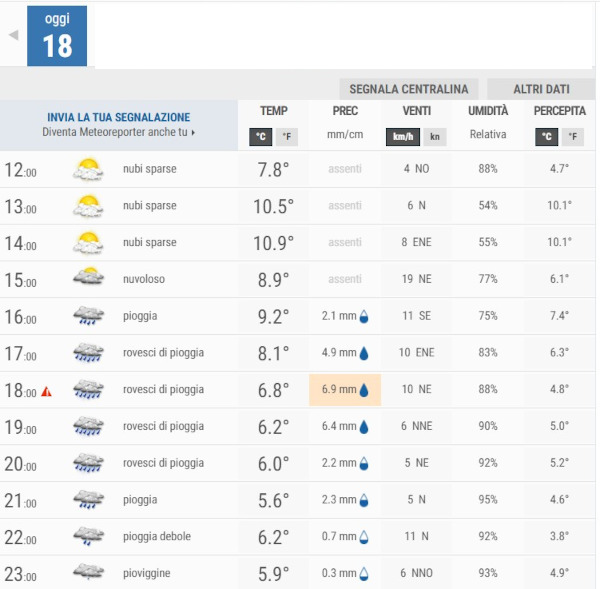Click the highlighted 6.9 mm precipitation cell
The height and width of the screenshot is (589, 600).
click(345, 390)
